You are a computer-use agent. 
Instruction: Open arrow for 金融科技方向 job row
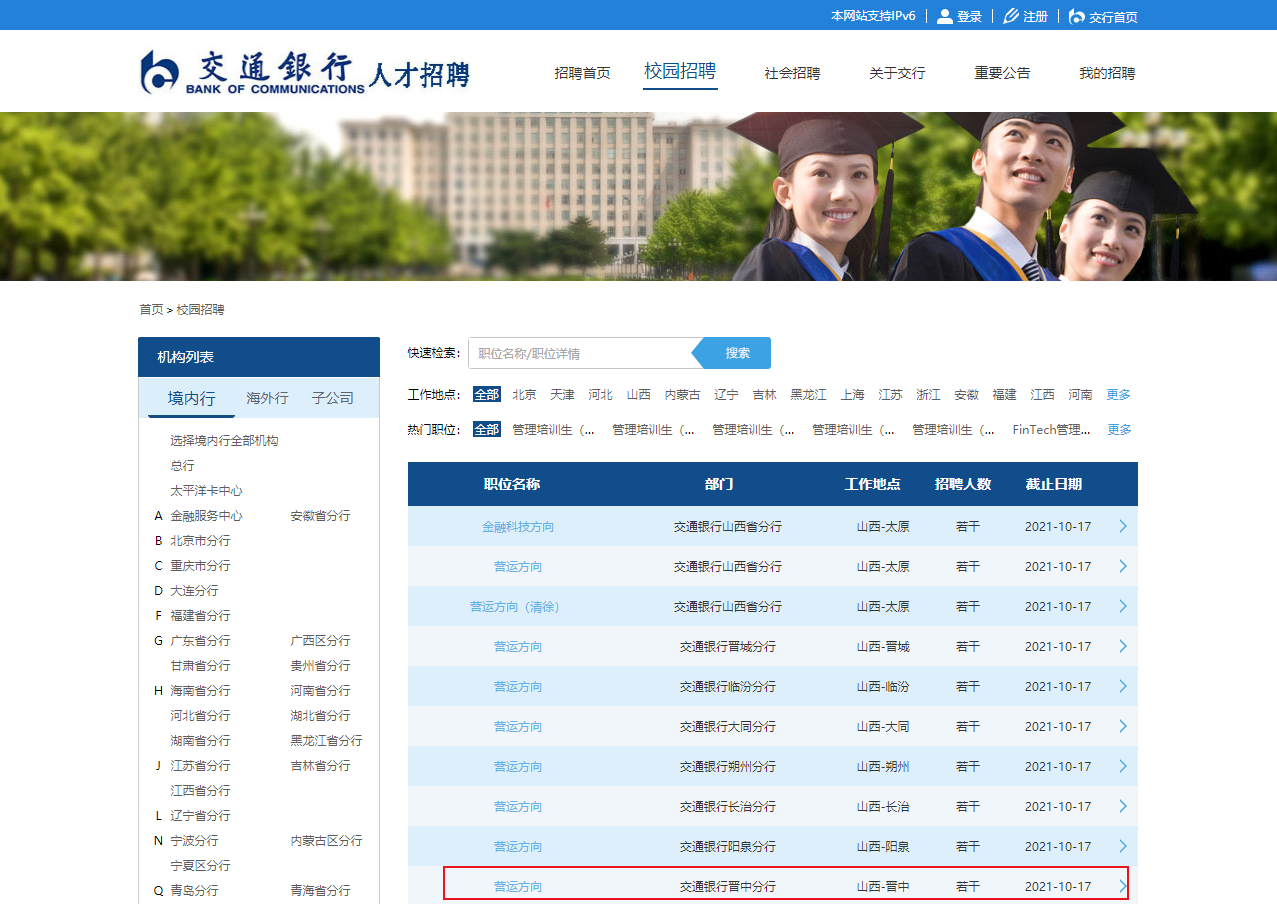coord(1123,526)
